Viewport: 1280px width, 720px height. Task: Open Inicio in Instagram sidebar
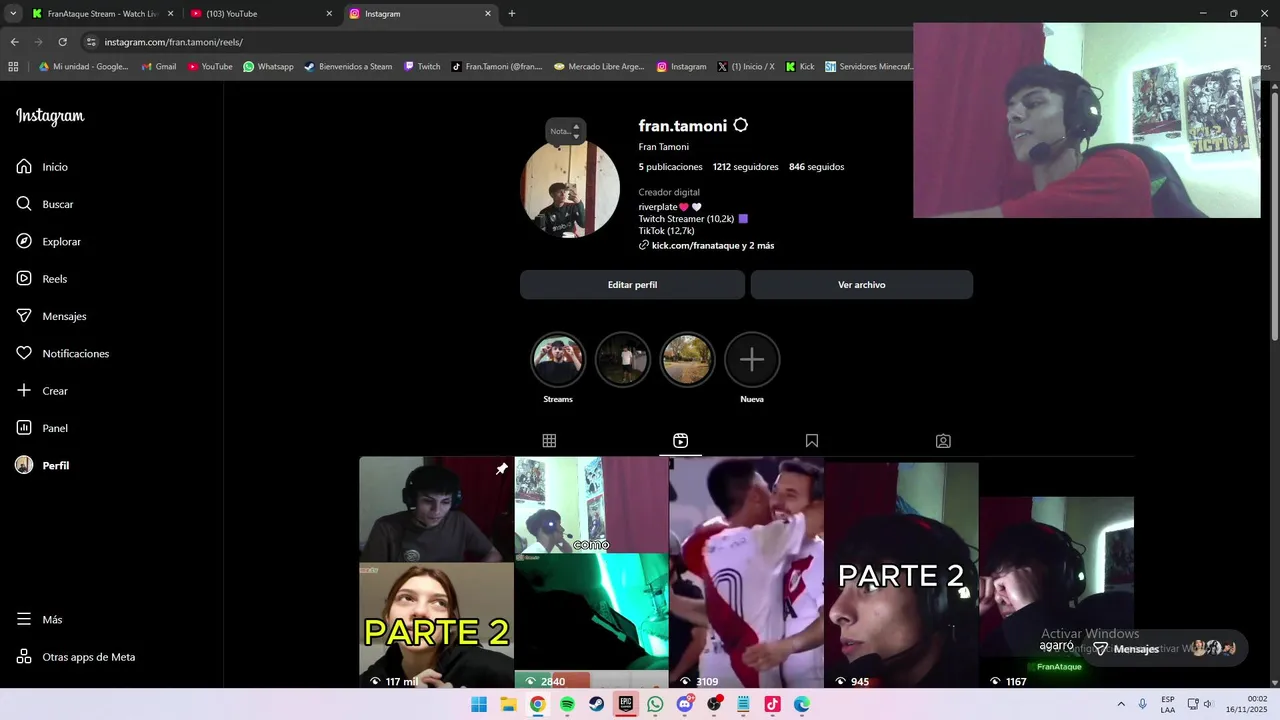click(42, 167)
